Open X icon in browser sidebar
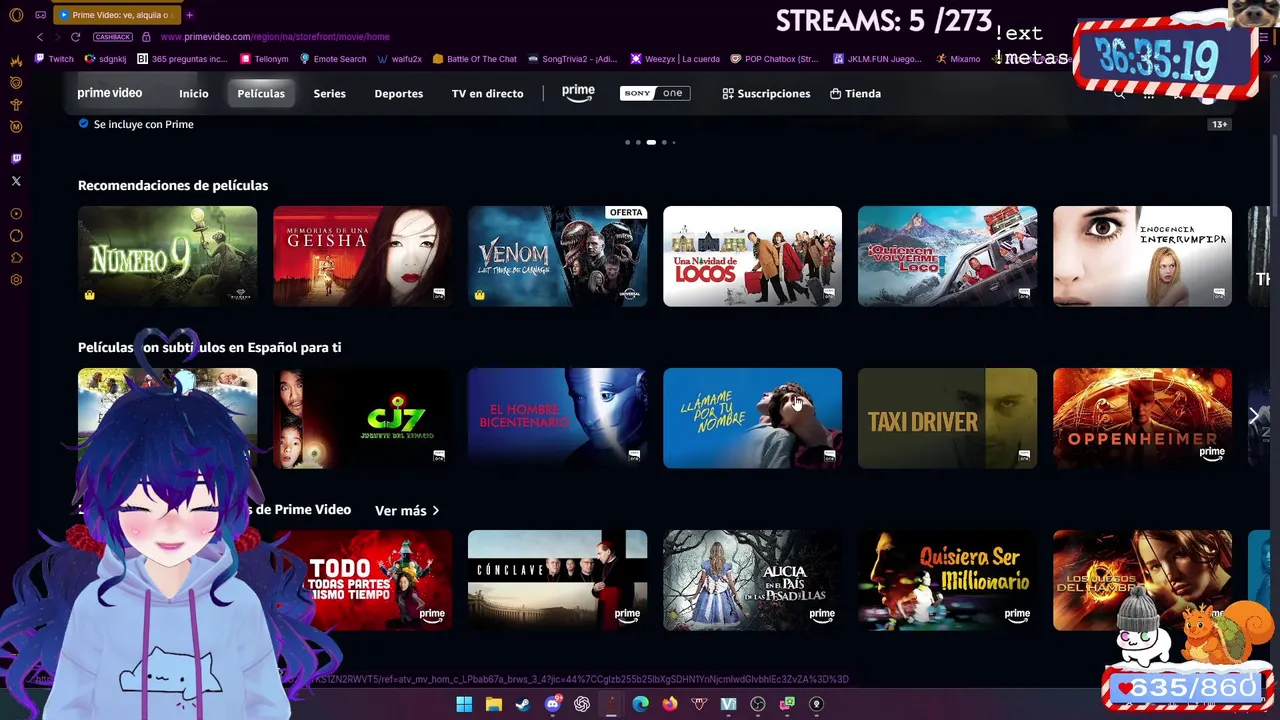The height and width of the screenshot is (720, 1280). pos(16,181)
